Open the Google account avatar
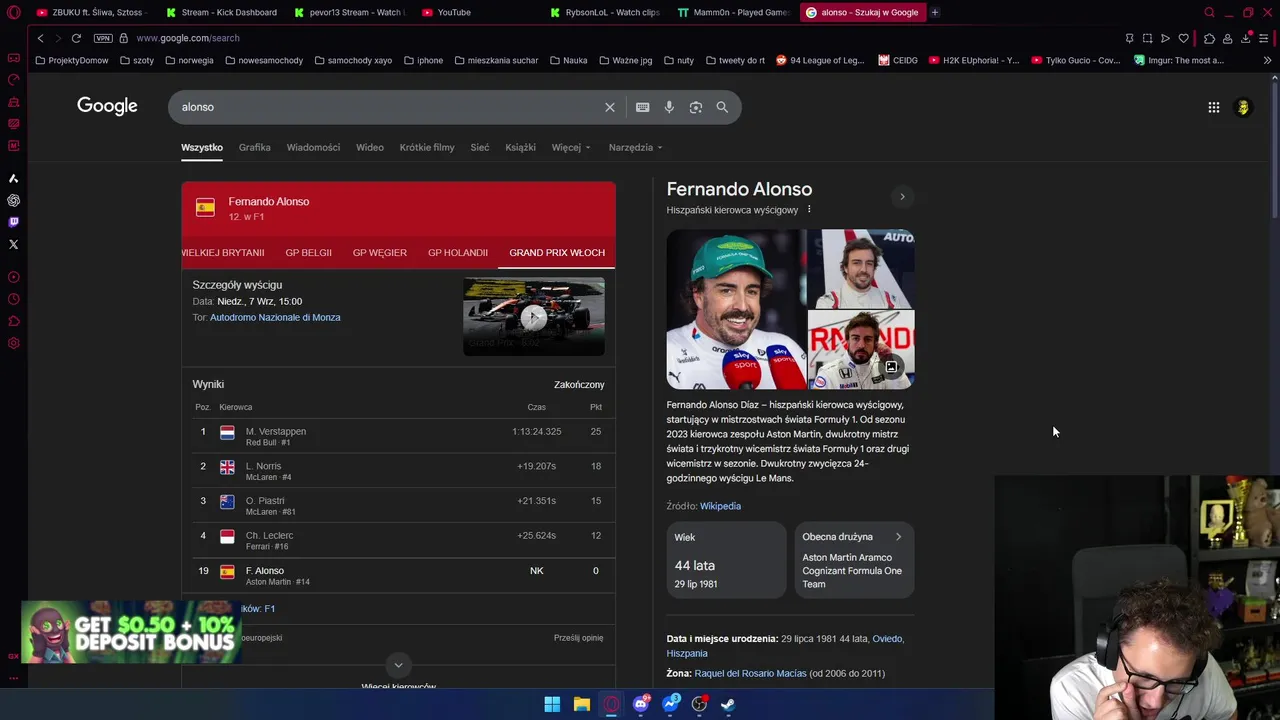This screenshot has height=720, width=1280. (1243, 107)
